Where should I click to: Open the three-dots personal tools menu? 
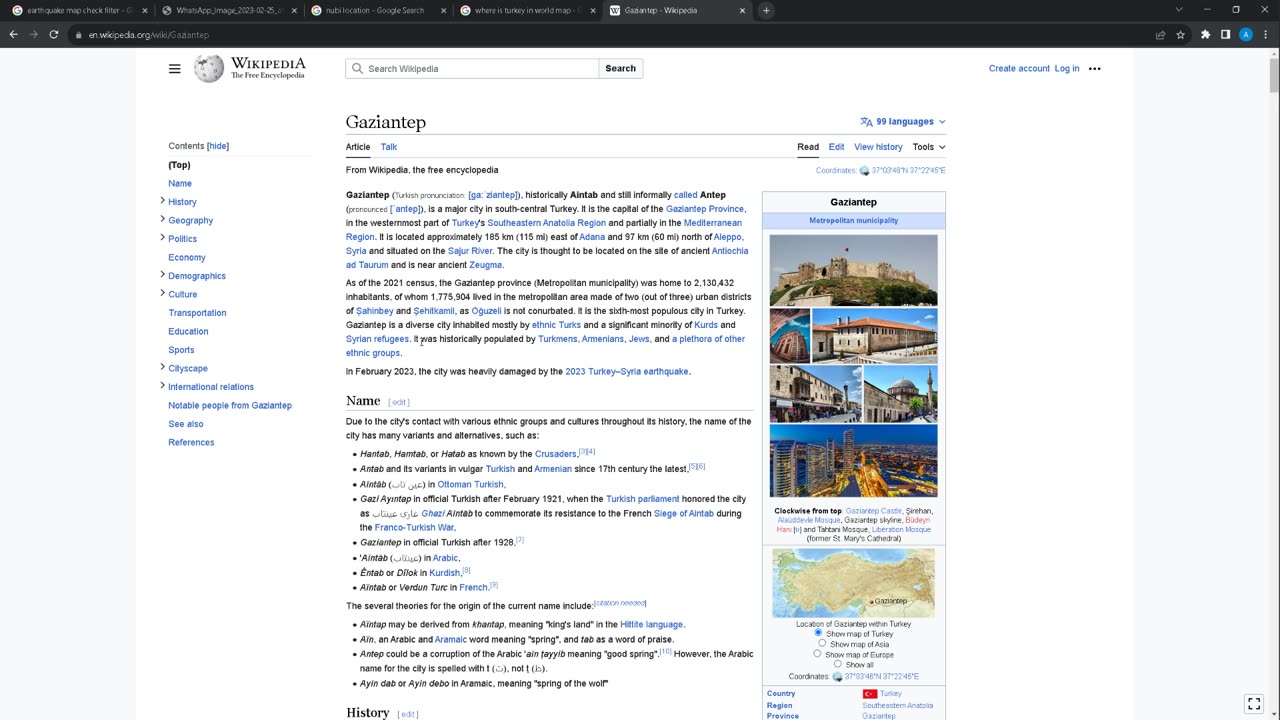click(1094, 69)
